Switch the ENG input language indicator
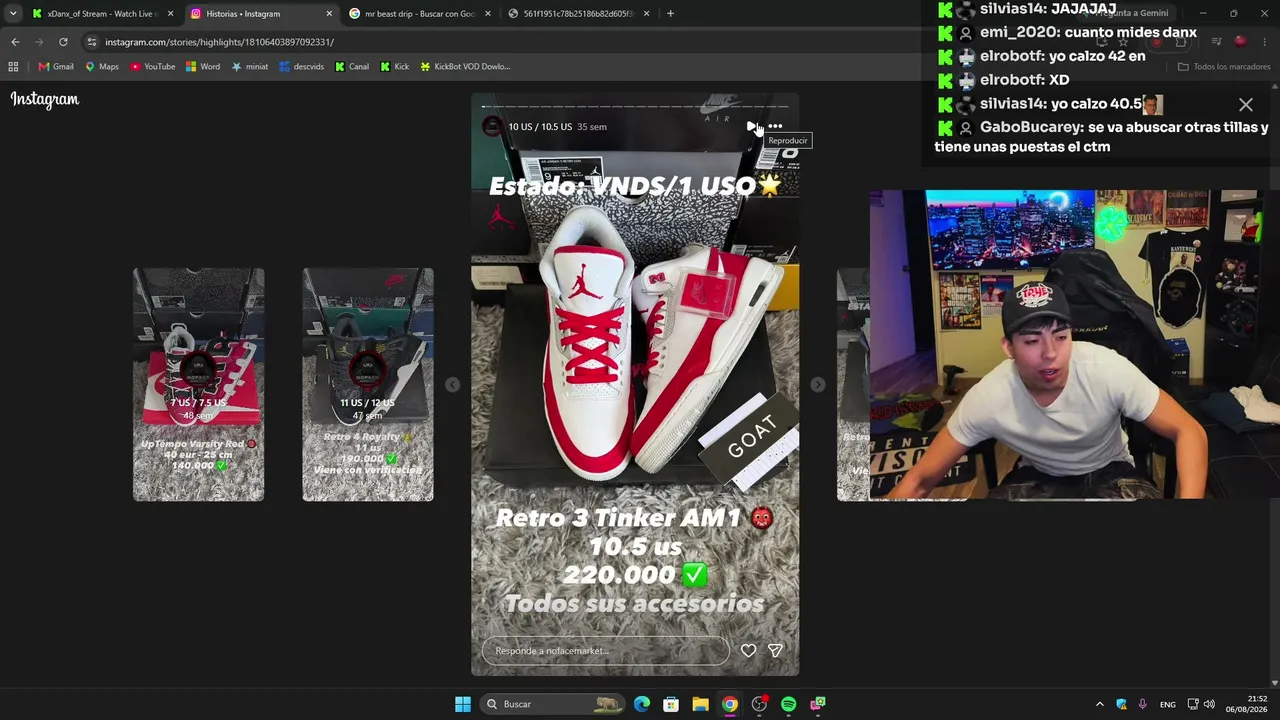The image size is (1280, 720). 1168,704
